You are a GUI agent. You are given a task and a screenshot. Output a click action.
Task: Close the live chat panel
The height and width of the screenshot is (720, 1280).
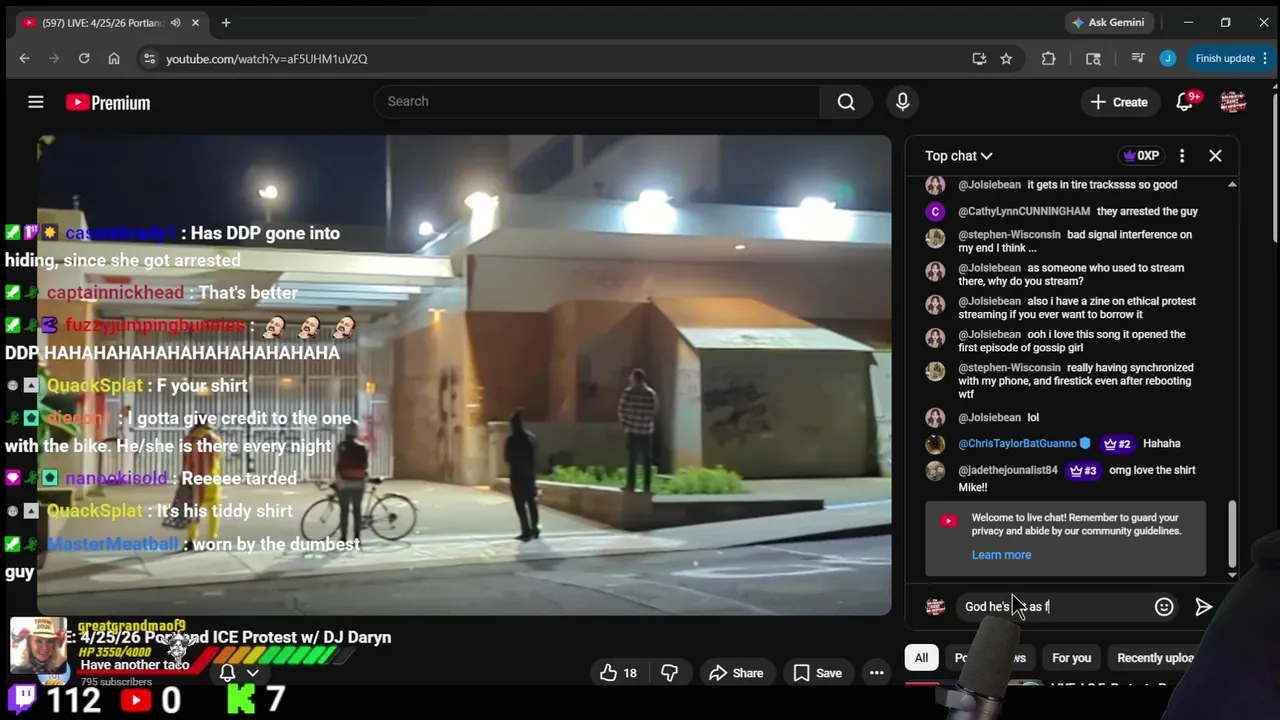(x=1215, y=156)
